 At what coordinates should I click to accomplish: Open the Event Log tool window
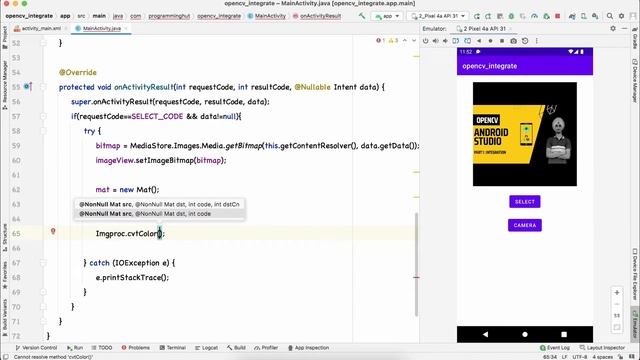tap(555, 348)
